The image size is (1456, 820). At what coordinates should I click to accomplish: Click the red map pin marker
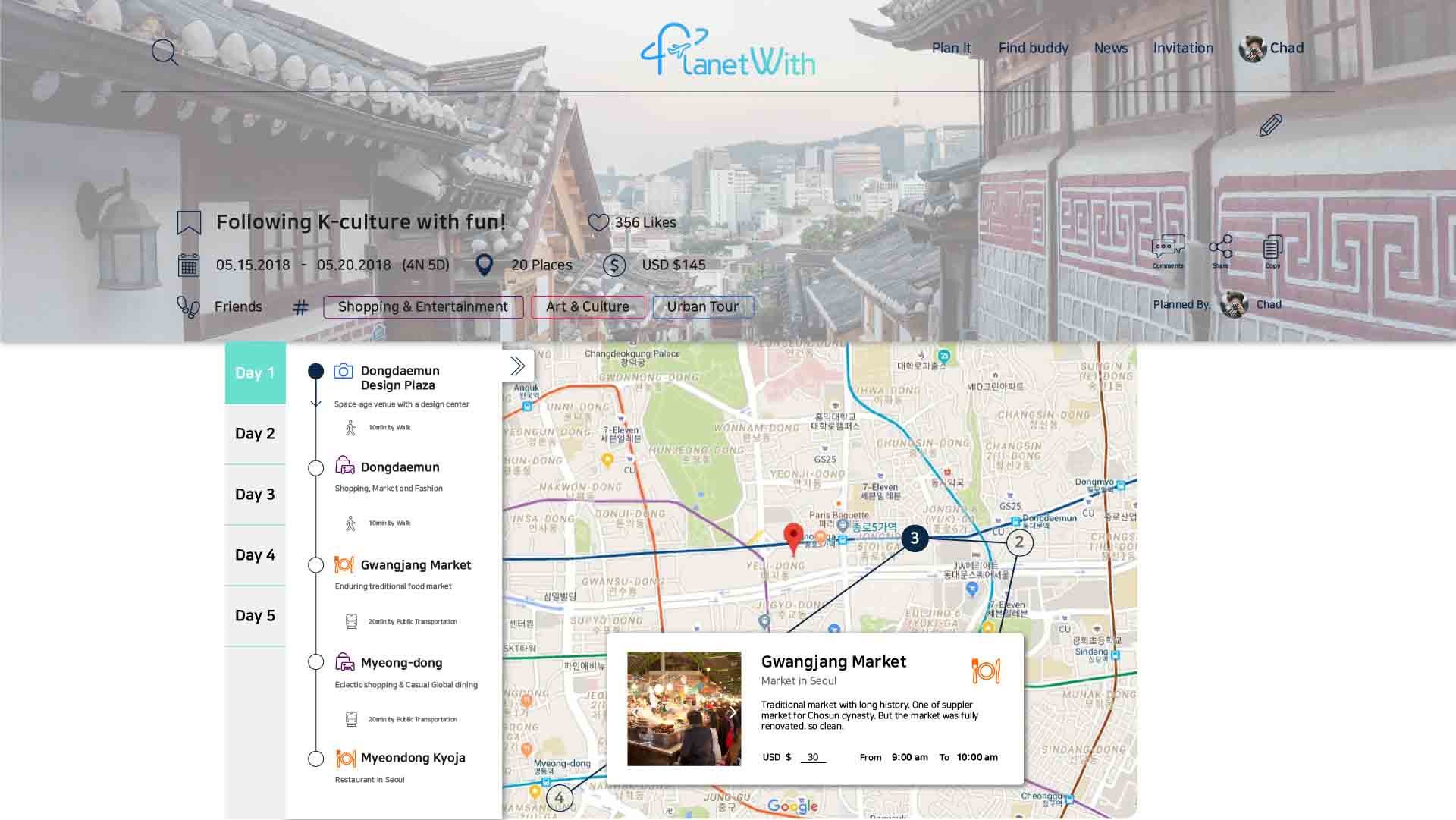[793, 536]
